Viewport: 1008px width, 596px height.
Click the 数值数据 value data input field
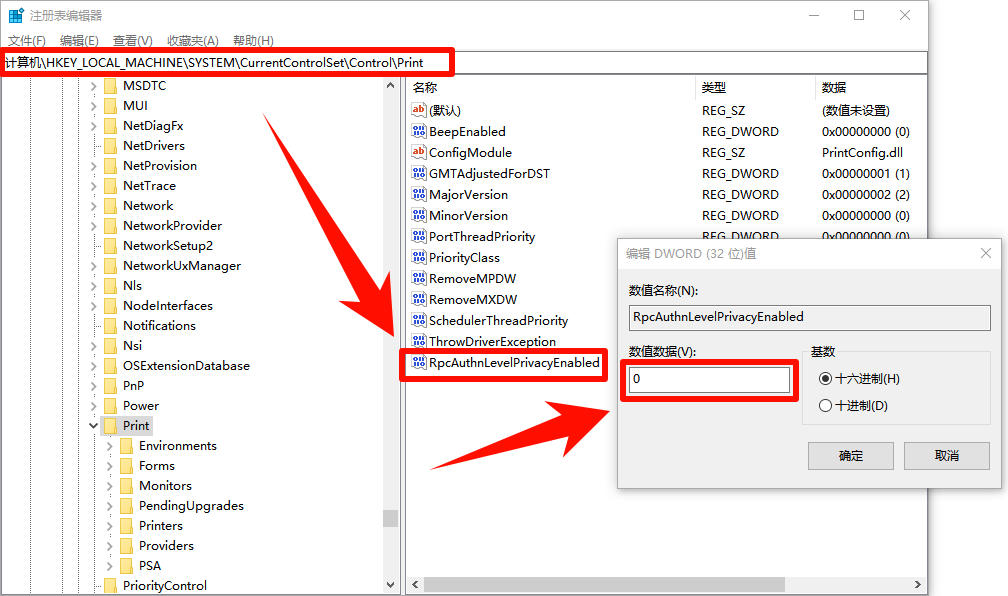click(x=710, y=380)
